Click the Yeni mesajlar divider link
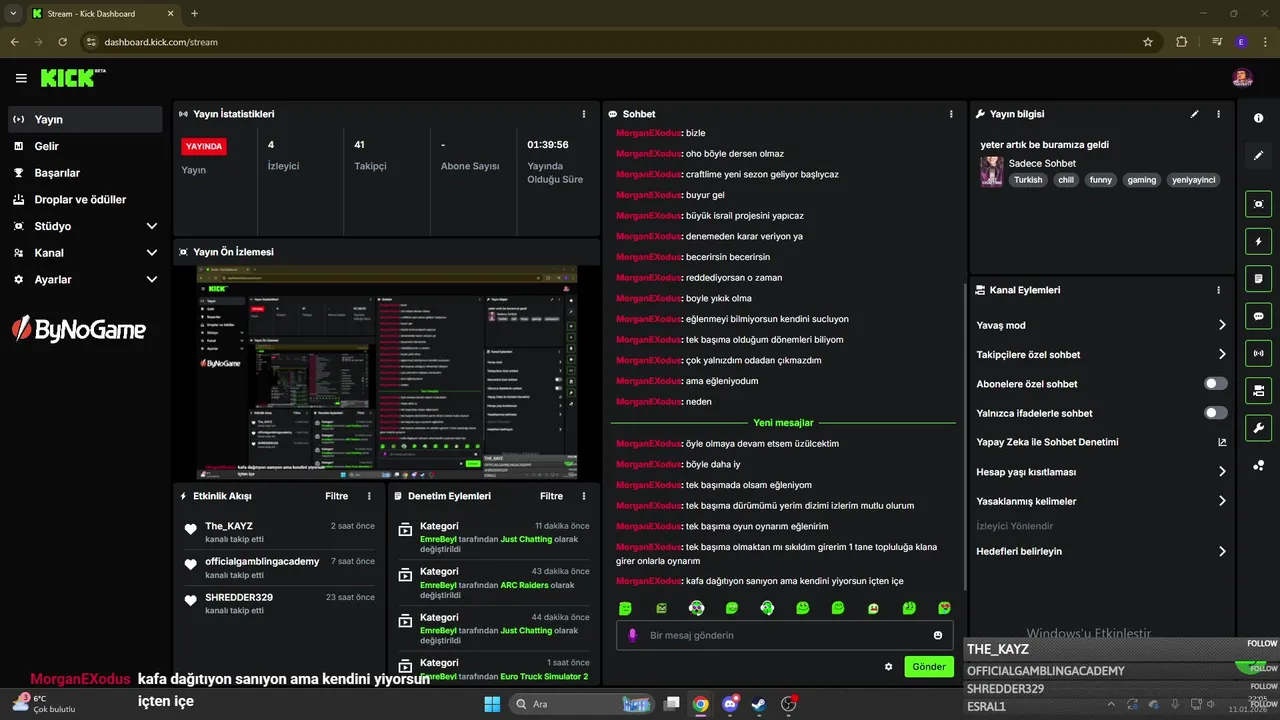This screenshot has height=720, width=1280. pos(783,423)
